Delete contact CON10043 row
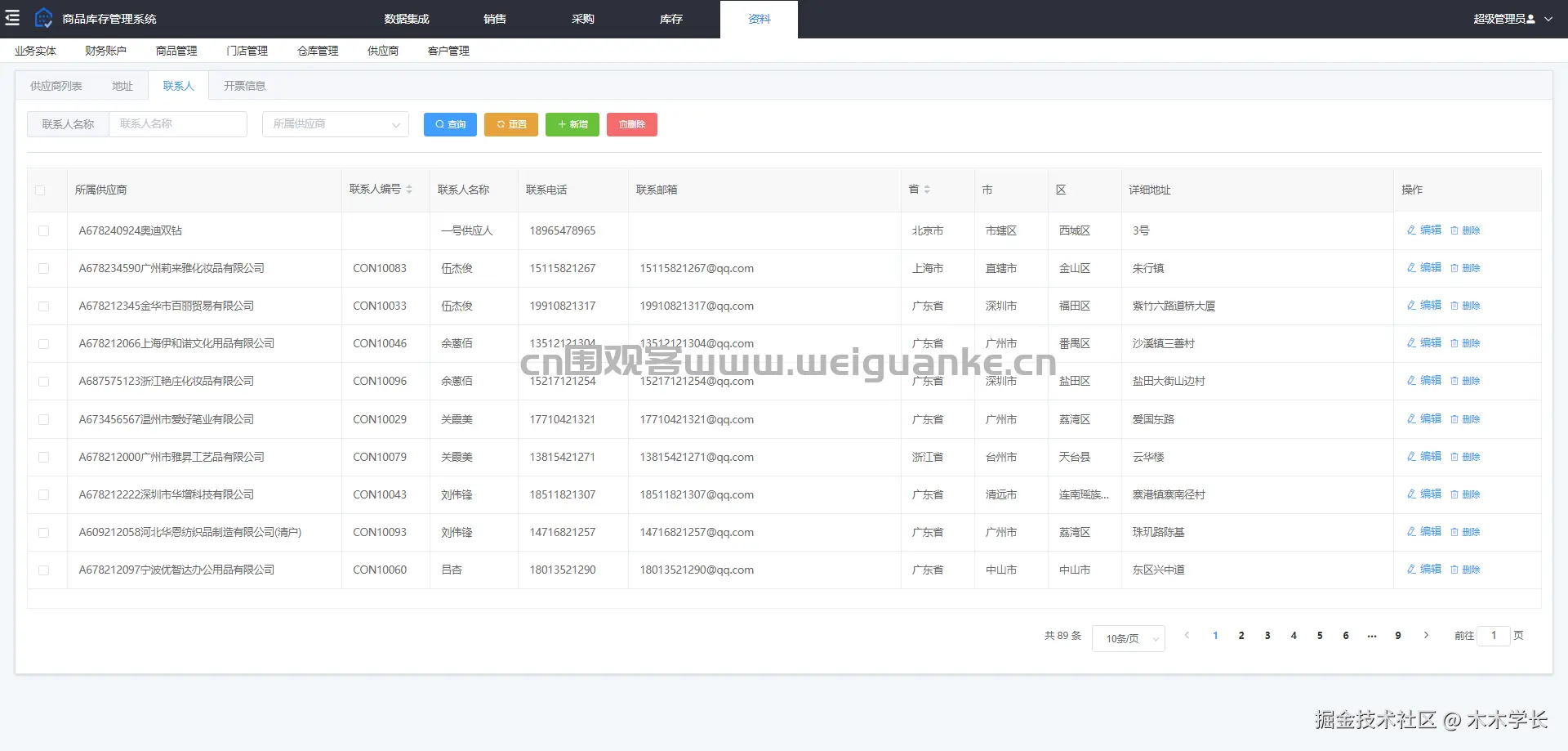The width and height of the screenshot is (1568, 751). point(1465,494)
